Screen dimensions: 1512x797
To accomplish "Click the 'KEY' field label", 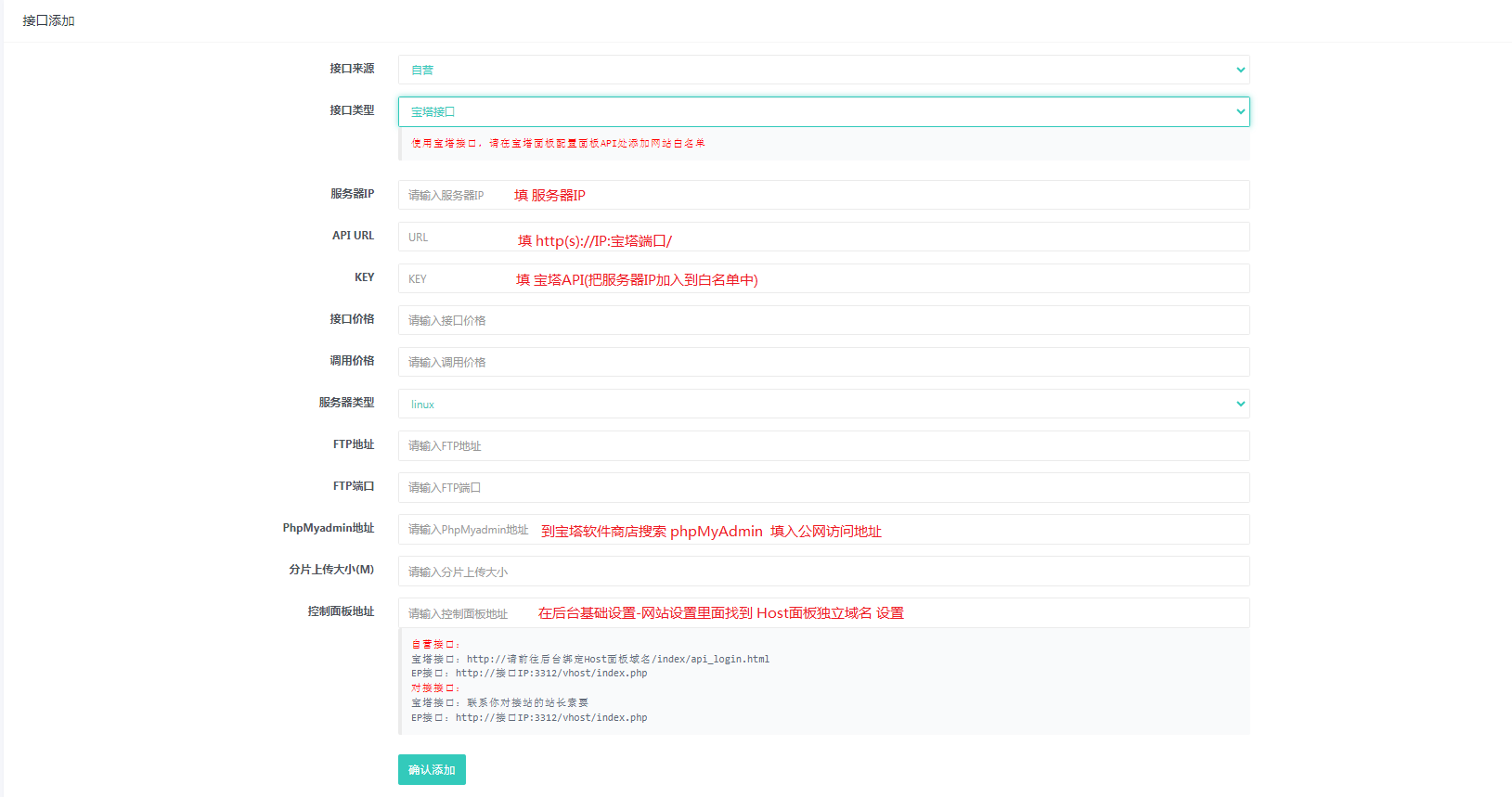I will click(x=364, y=277).
